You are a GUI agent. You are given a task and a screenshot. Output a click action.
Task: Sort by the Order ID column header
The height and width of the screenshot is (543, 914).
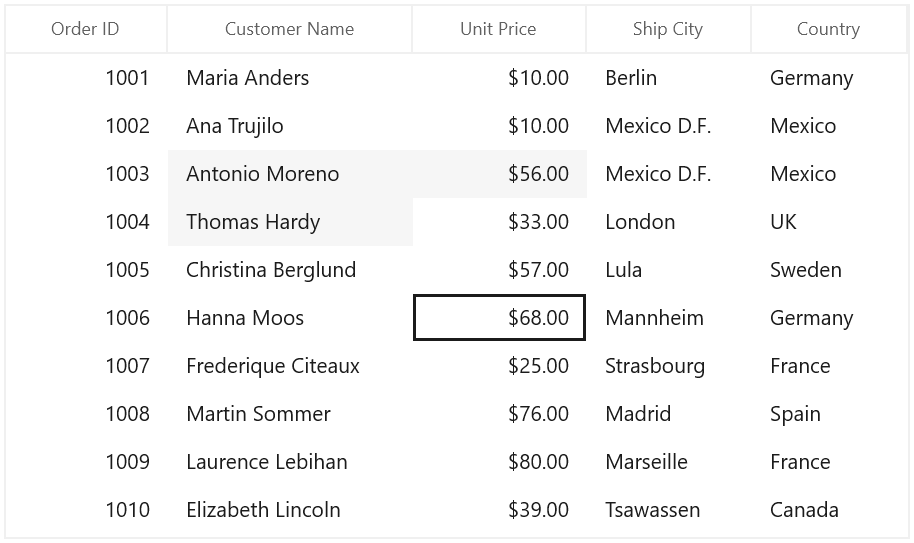click(x=86, y=29)
